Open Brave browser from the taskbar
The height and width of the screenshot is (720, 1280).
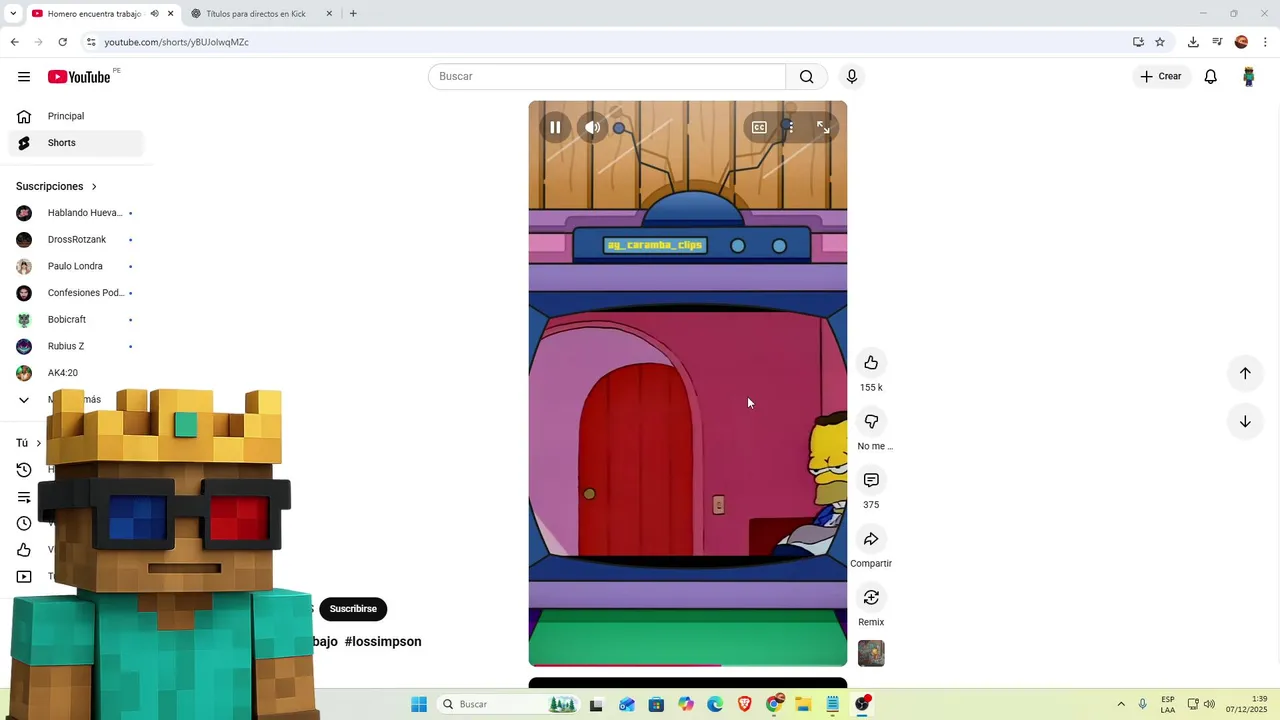click(744, 704)
